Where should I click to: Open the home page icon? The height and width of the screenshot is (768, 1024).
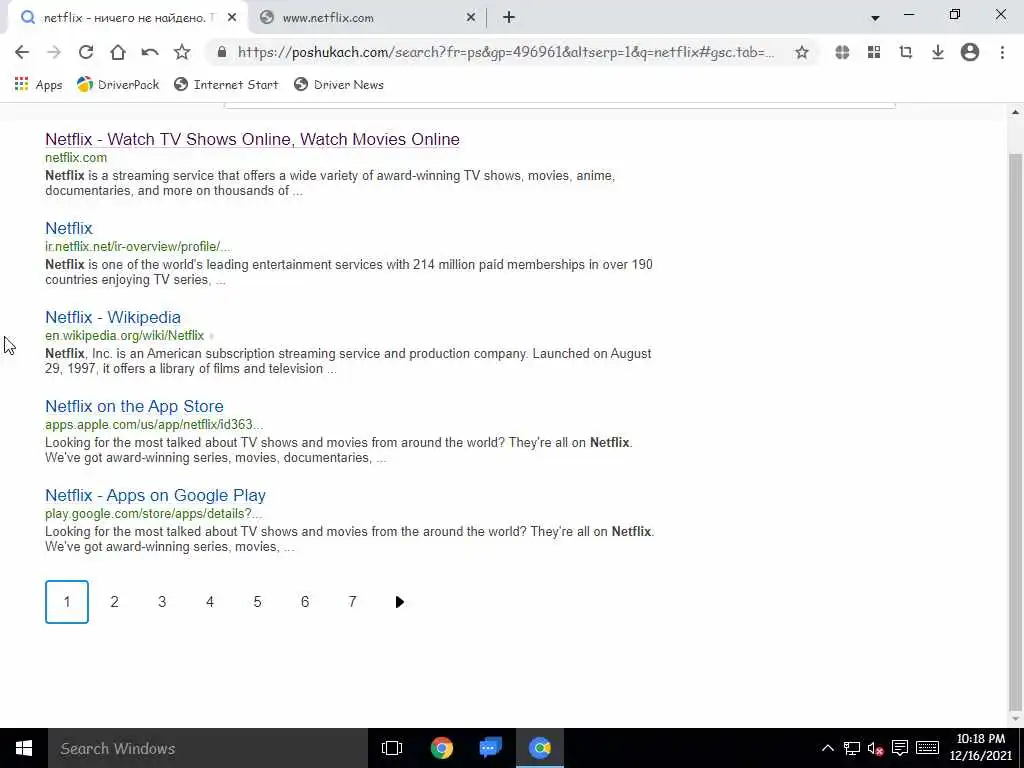pyautogui.click(x=118, y=52)
